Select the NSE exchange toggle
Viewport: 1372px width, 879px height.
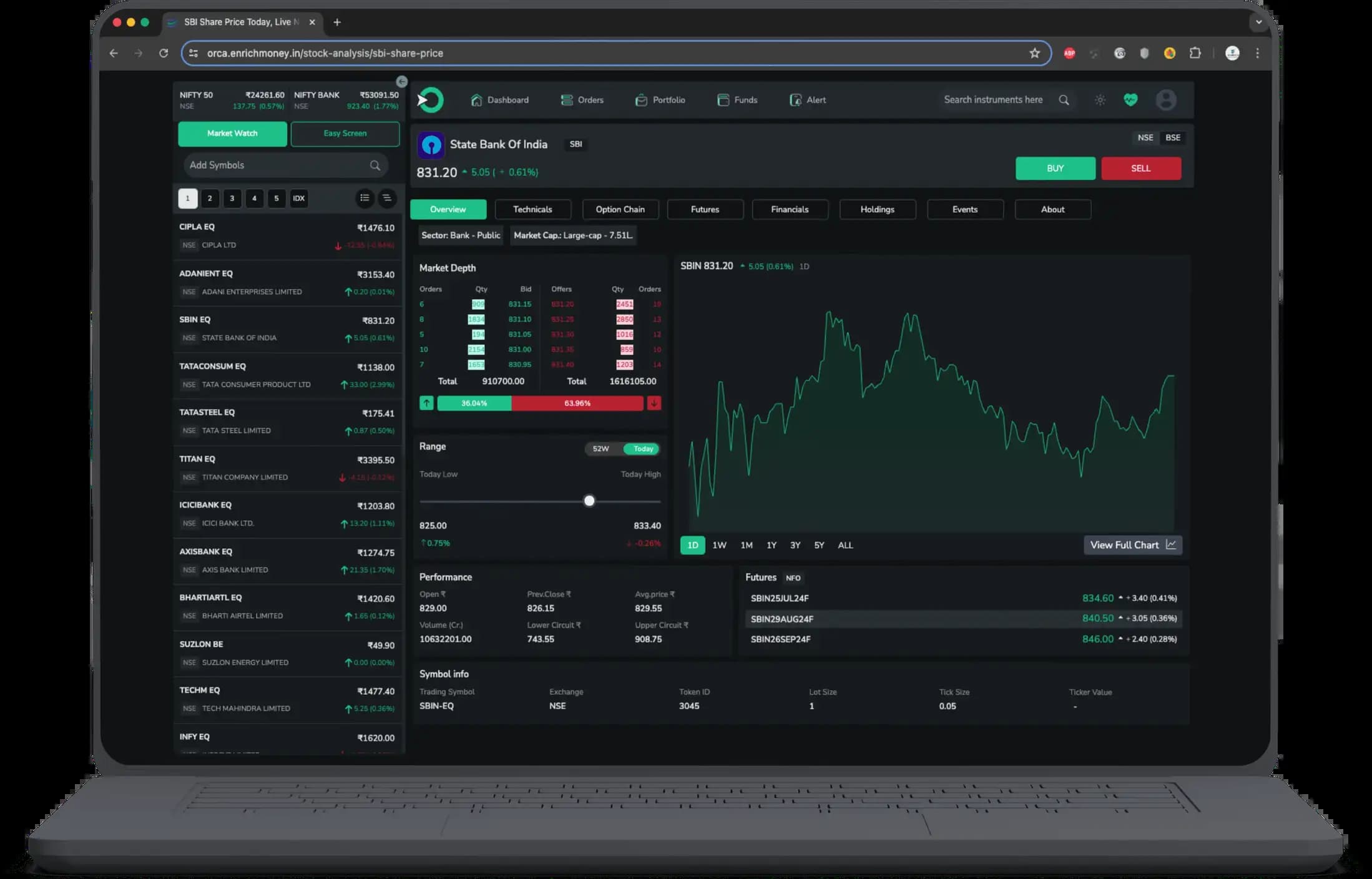(1145, 137)
